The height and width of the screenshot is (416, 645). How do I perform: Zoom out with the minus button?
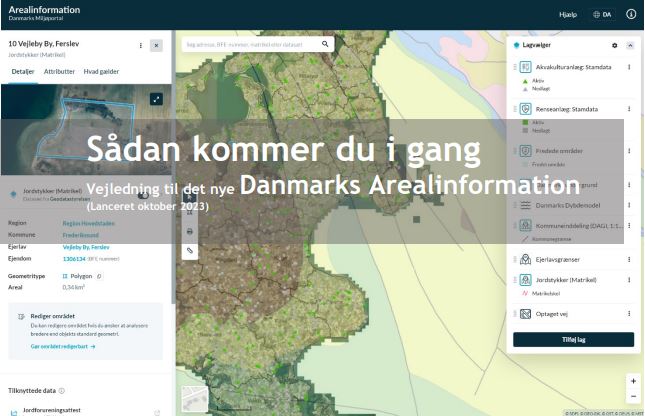[633, 396]
